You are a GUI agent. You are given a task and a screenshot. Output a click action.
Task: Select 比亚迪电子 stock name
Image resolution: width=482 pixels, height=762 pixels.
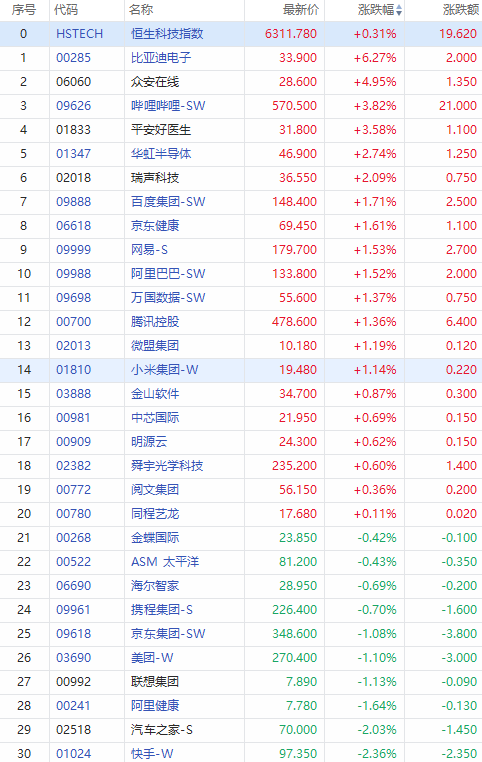161,58
